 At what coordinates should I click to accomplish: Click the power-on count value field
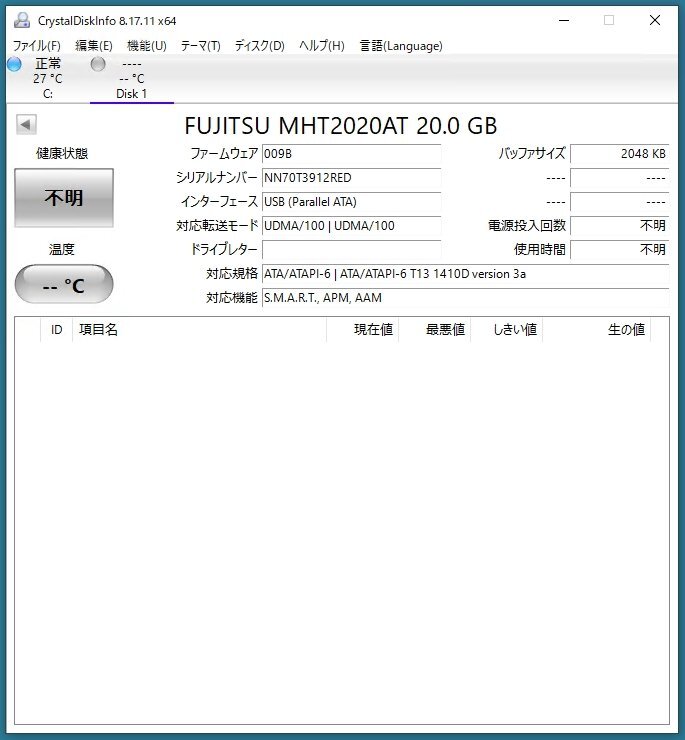click(x=619, y=226)
